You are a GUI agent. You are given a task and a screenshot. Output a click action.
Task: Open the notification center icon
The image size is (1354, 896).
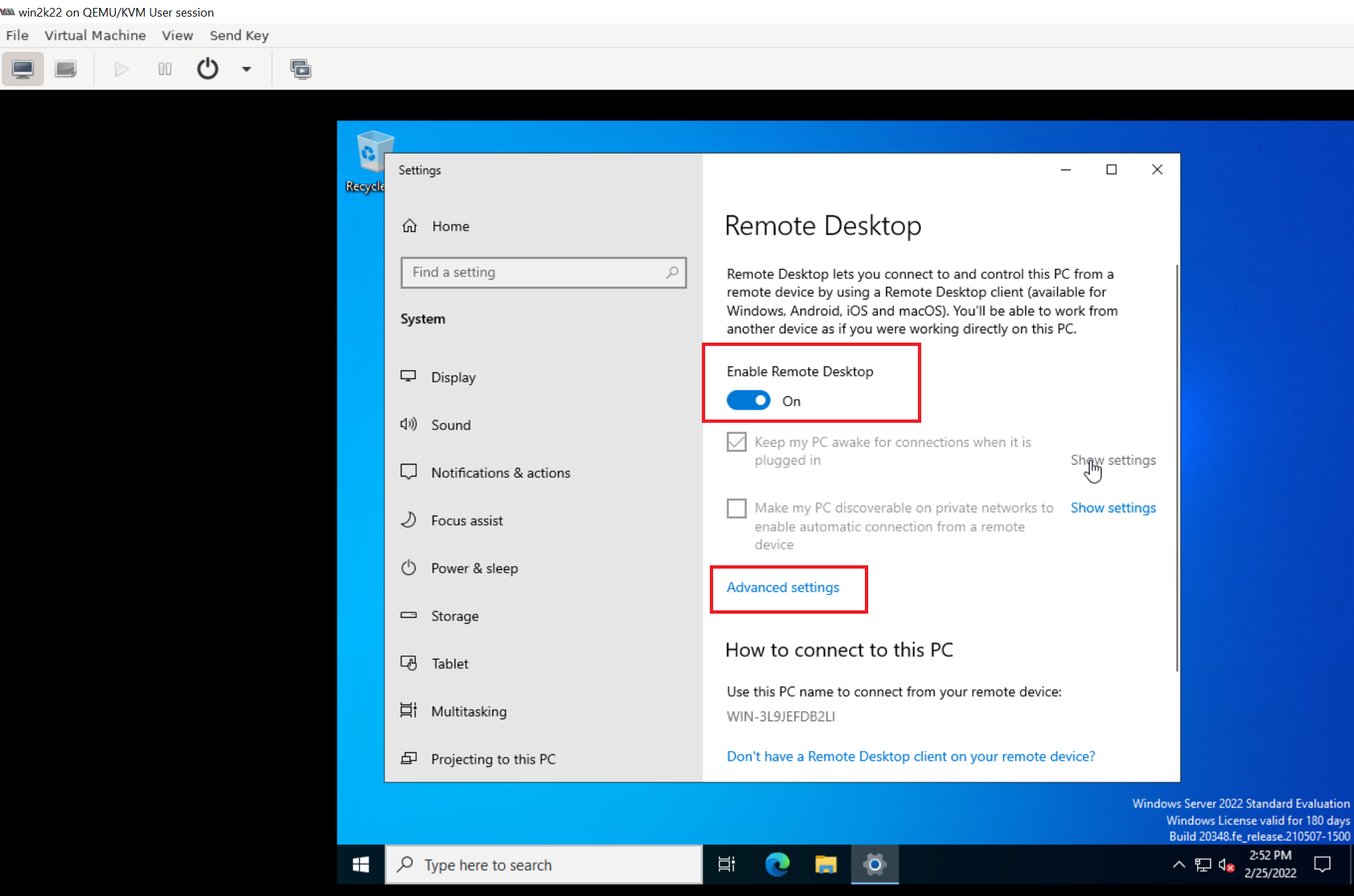pos(1322,864)
